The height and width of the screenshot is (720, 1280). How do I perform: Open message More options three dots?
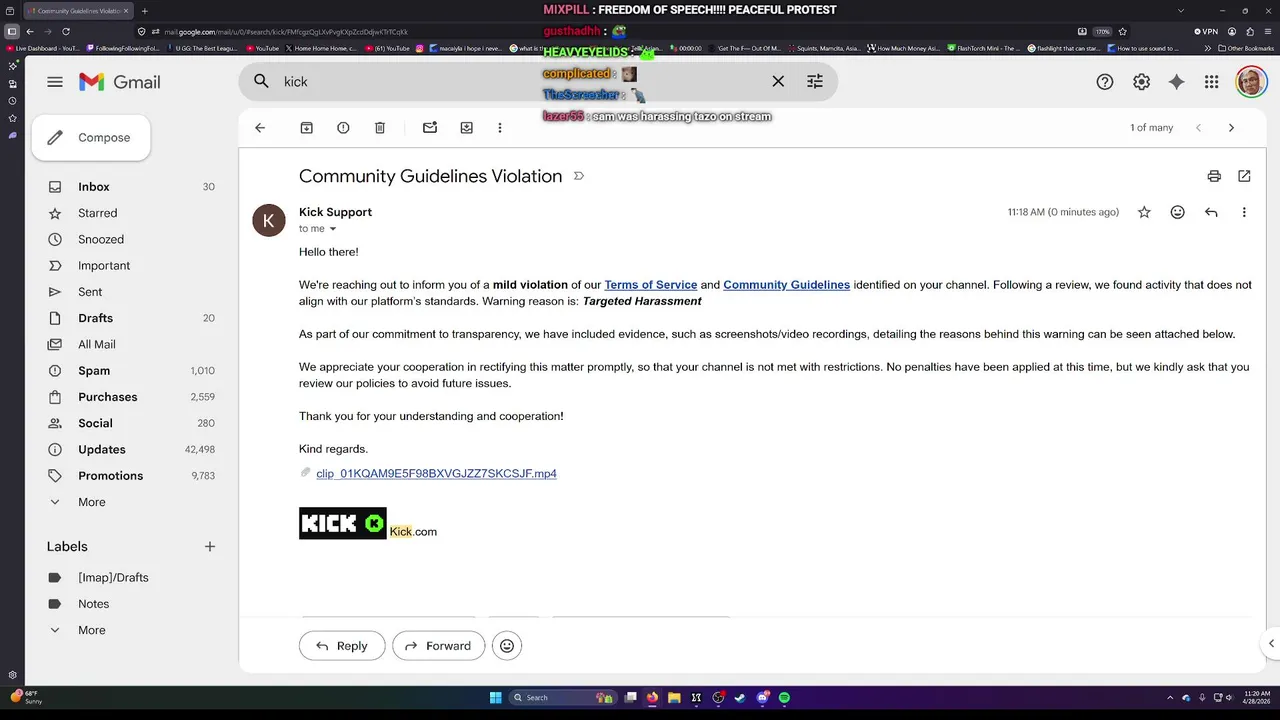(x=1244, y=212)
